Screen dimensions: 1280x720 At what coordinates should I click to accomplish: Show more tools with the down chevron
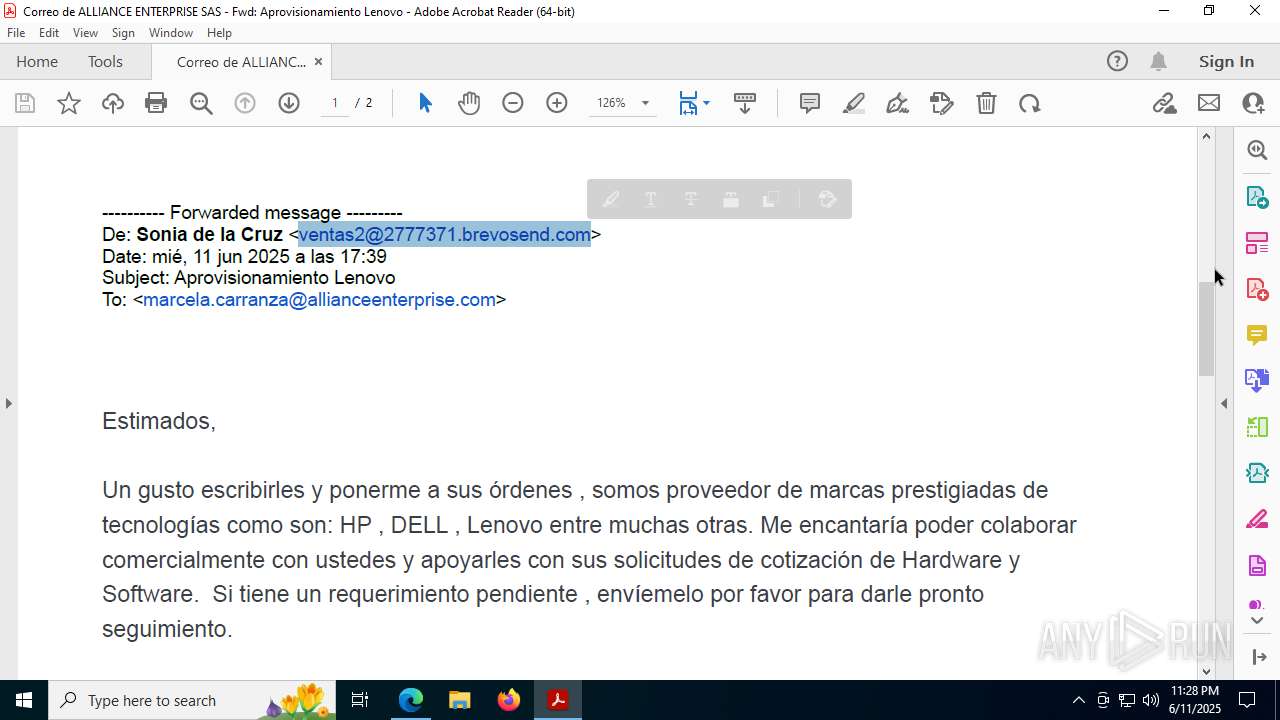1257,620
